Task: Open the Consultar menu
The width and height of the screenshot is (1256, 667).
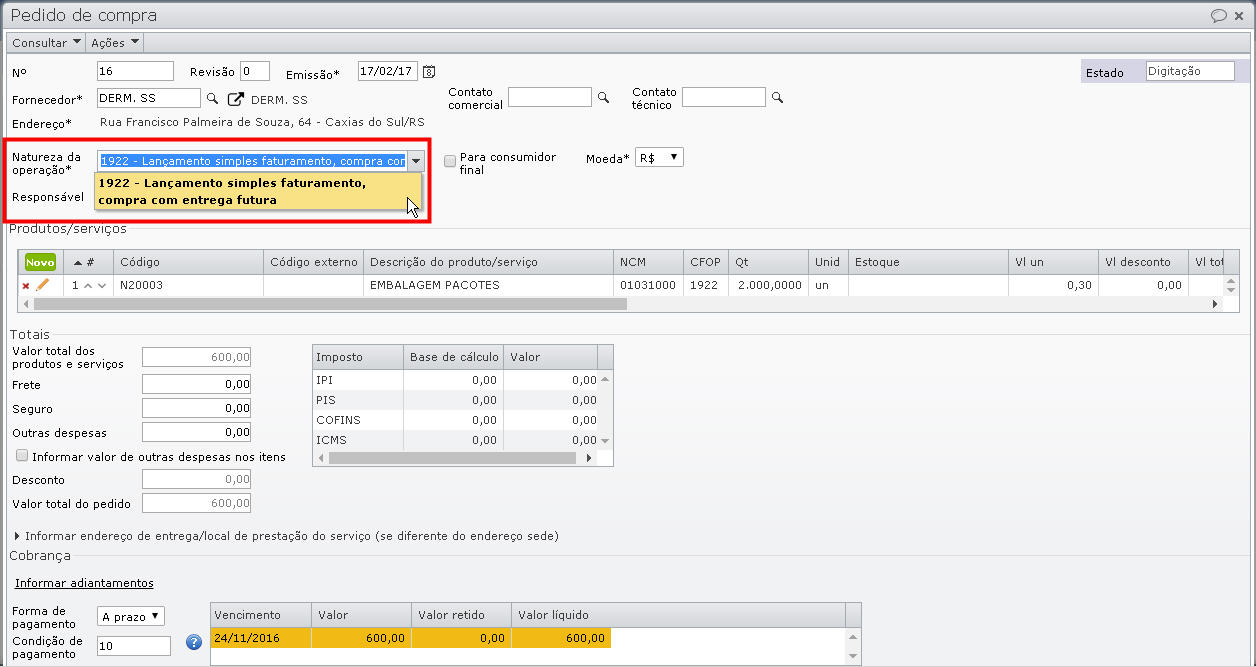Action: point(47,43)
